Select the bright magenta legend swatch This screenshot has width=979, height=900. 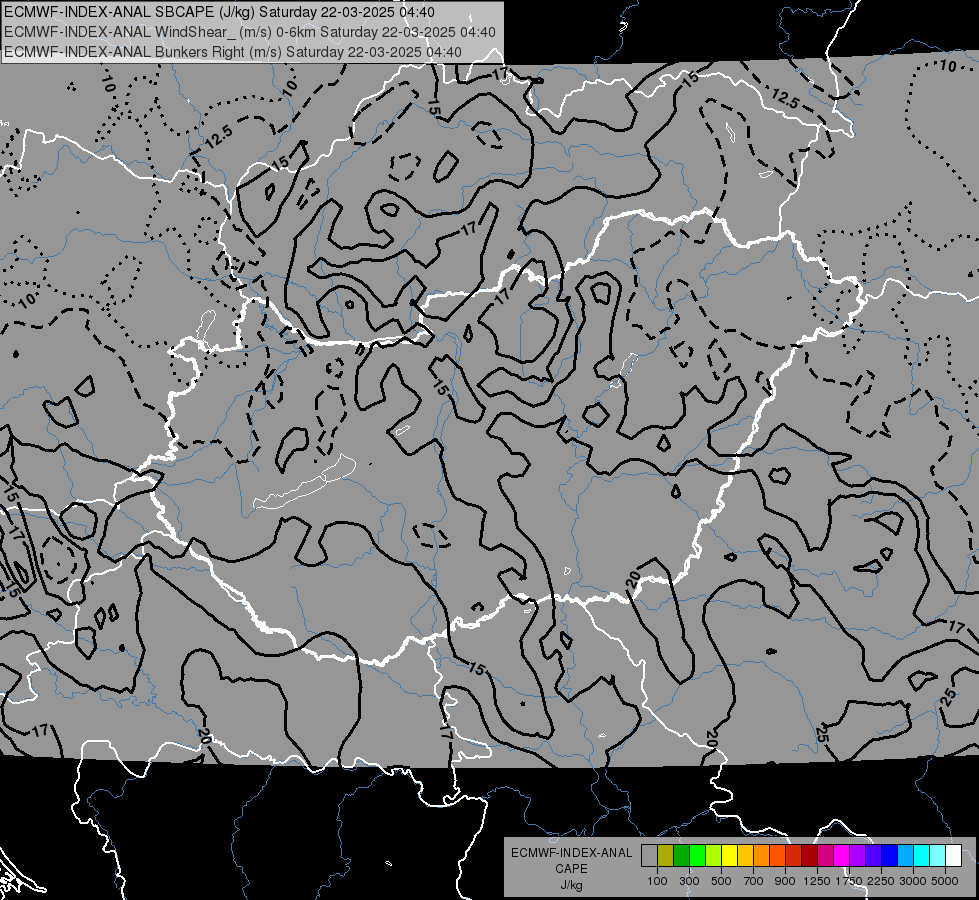tap(842, 855)
